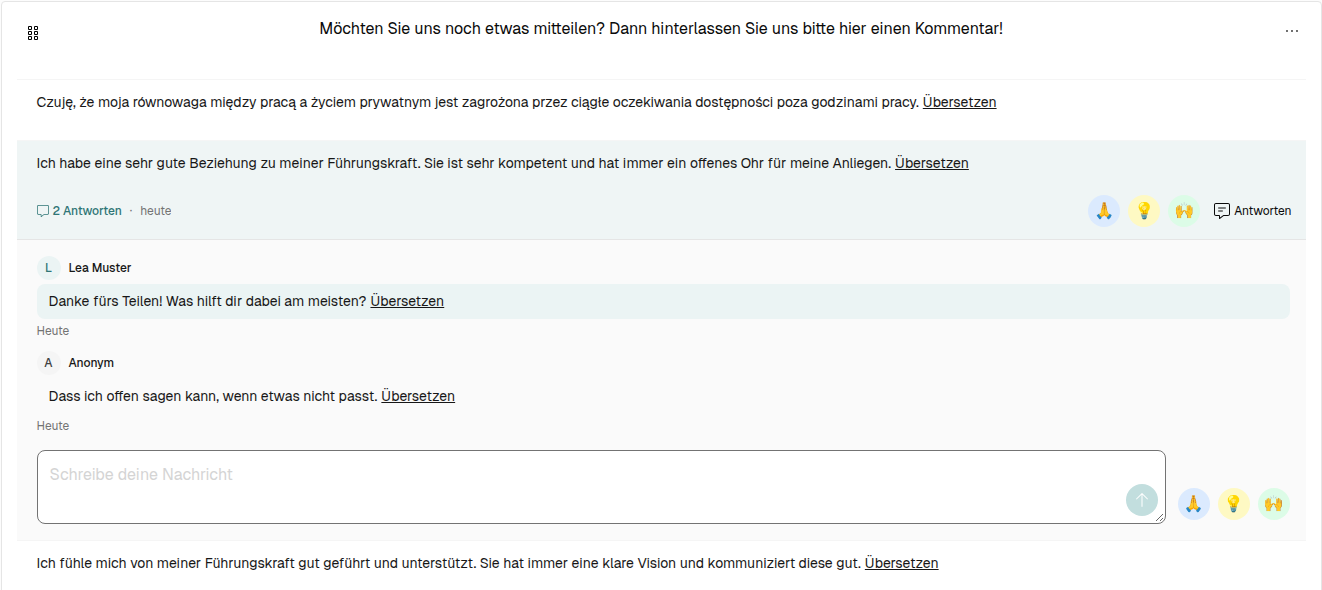Click the message box resize grip

(x=1160, y=518)
